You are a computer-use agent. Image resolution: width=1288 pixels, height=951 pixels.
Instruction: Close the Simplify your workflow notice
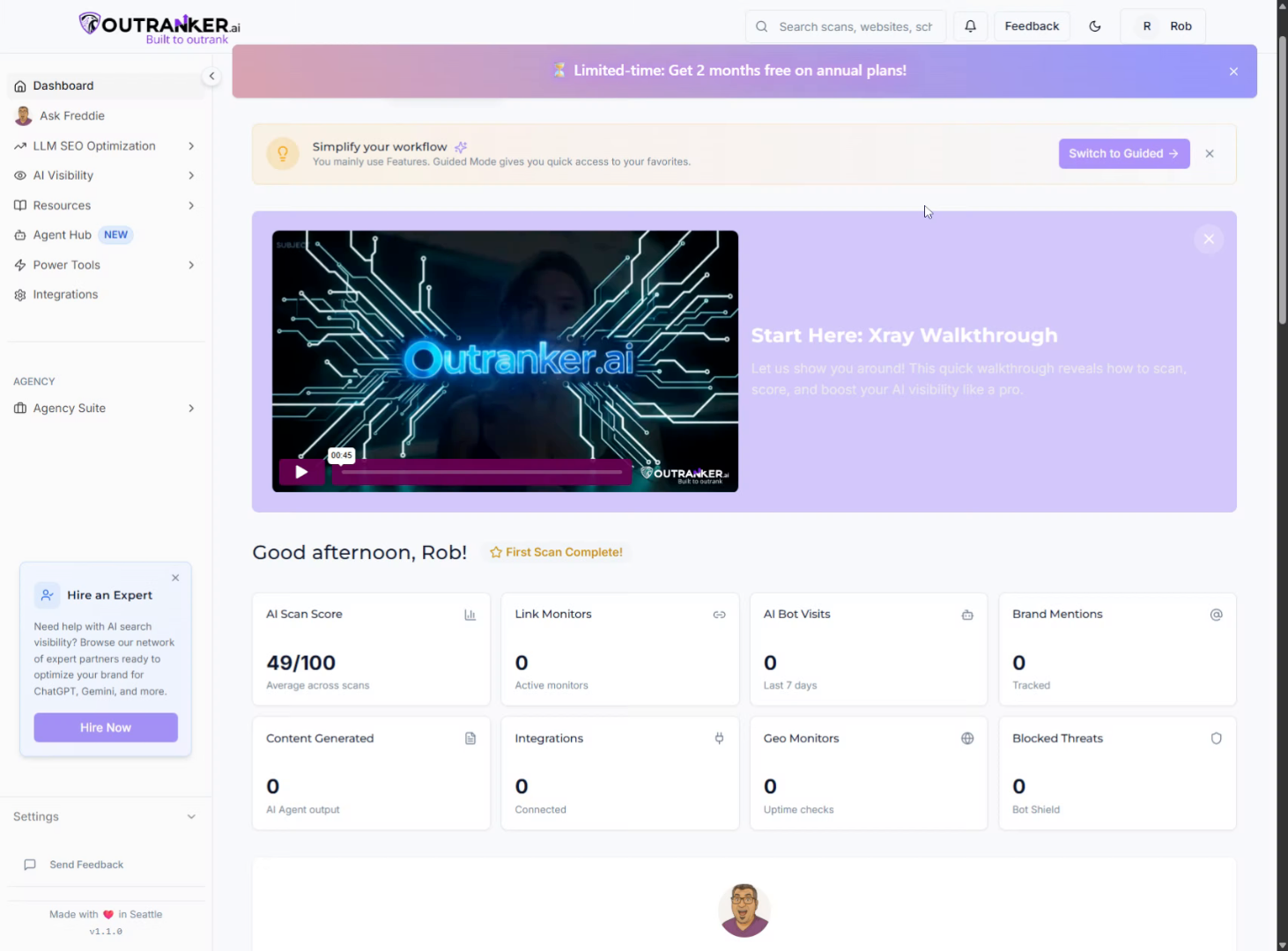(x=1210, y=153)
